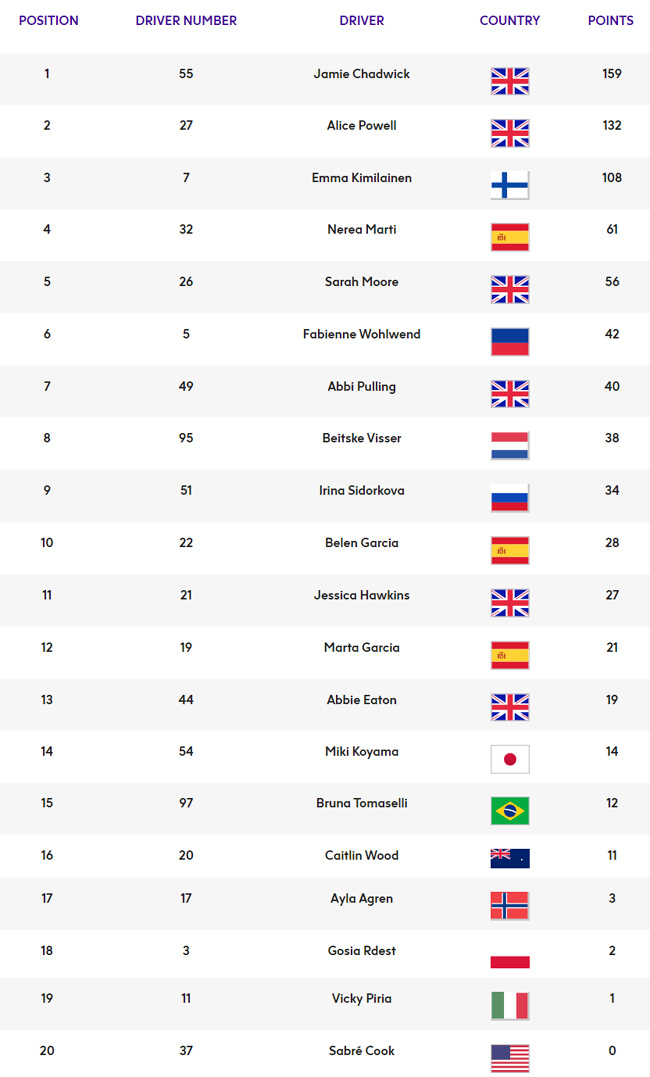Click the Russian flag for Irina Sidorkova
This screenshot has height=1077, width=650.
510,498
